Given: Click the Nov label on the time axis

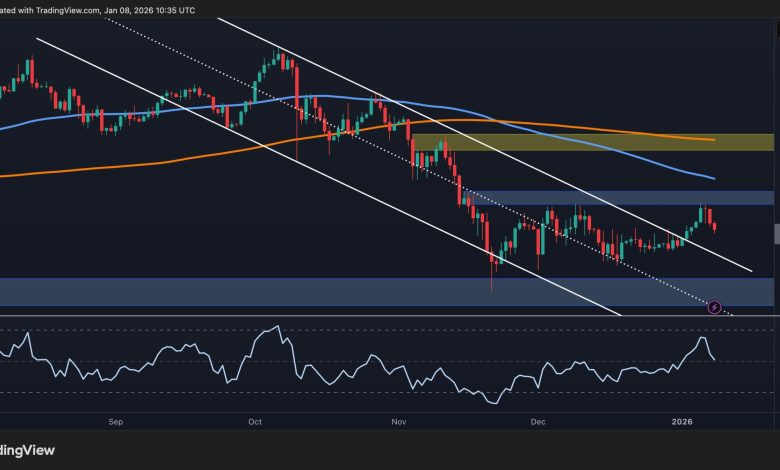Looking at the screenshot, I should tap(399, 423).
